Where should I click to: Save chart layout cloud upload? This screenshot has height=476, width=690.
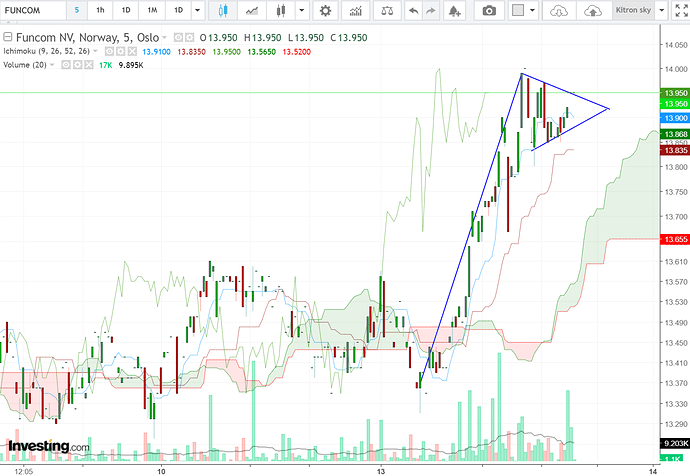coord(593,10)
